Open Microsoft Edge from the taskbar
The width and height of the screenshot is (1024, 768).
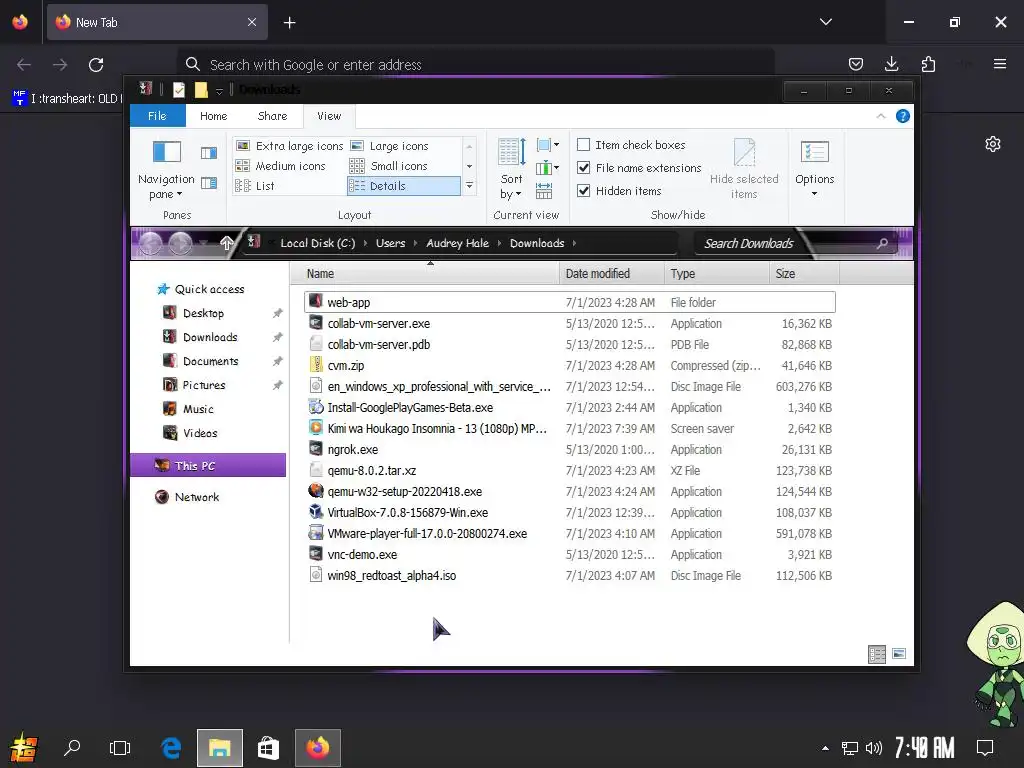(x=171, y=748)
